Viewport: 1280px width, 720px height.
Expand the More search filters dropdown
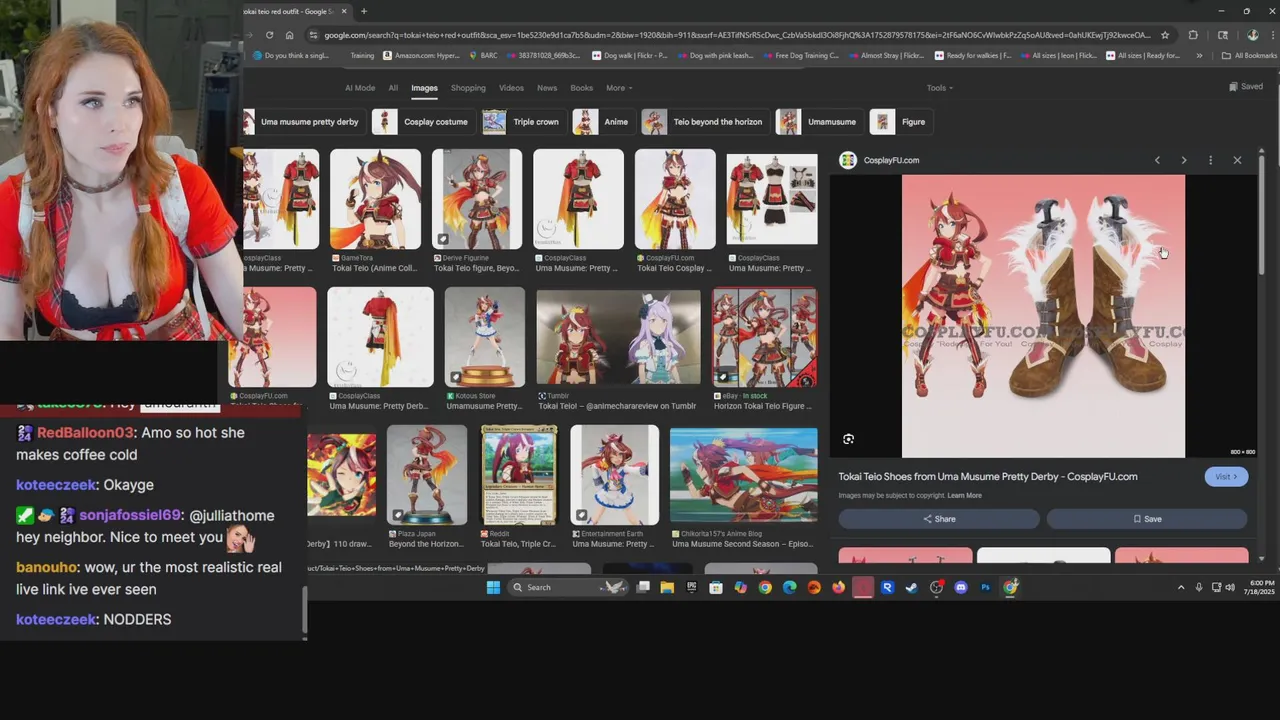pos(619,88)
